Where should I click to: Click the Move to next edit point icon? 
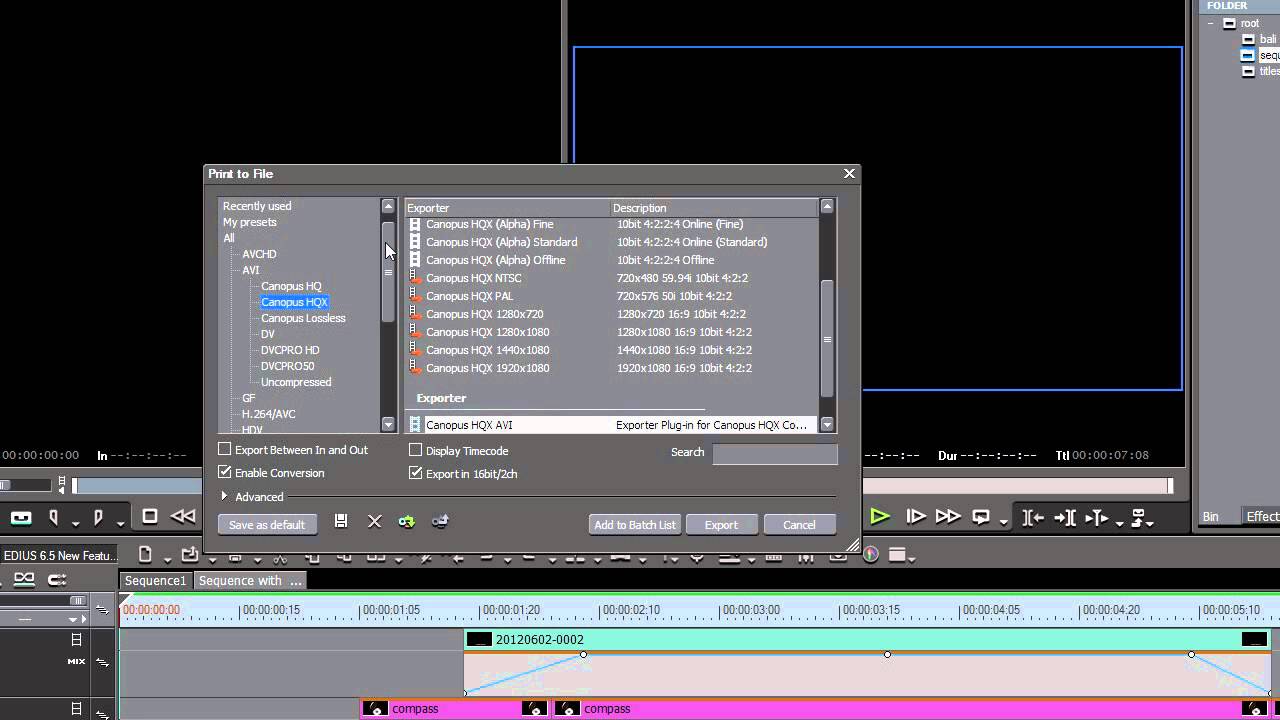click(x=1065, y=518)
